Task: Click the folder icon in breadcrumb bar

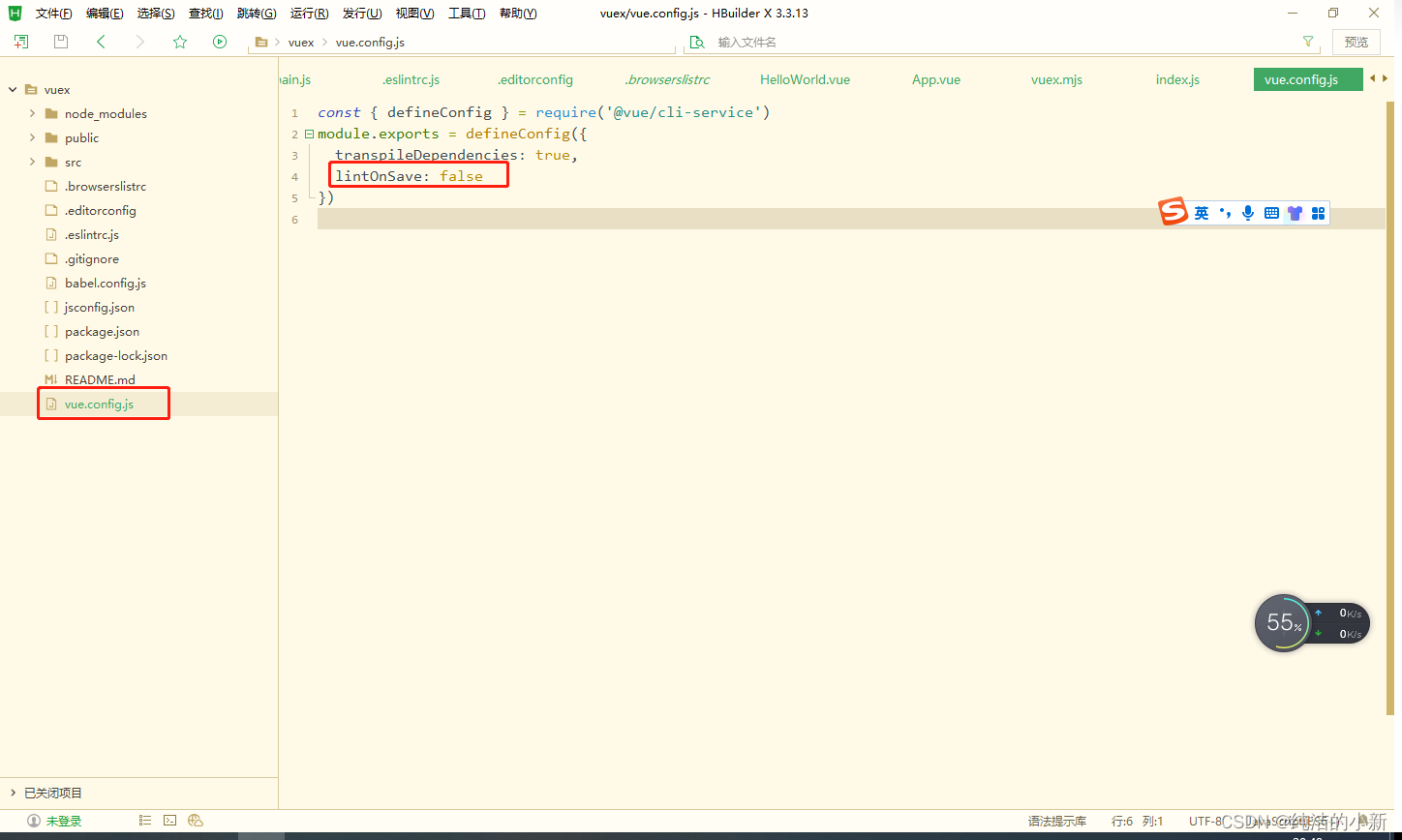Action: (260, 43)
